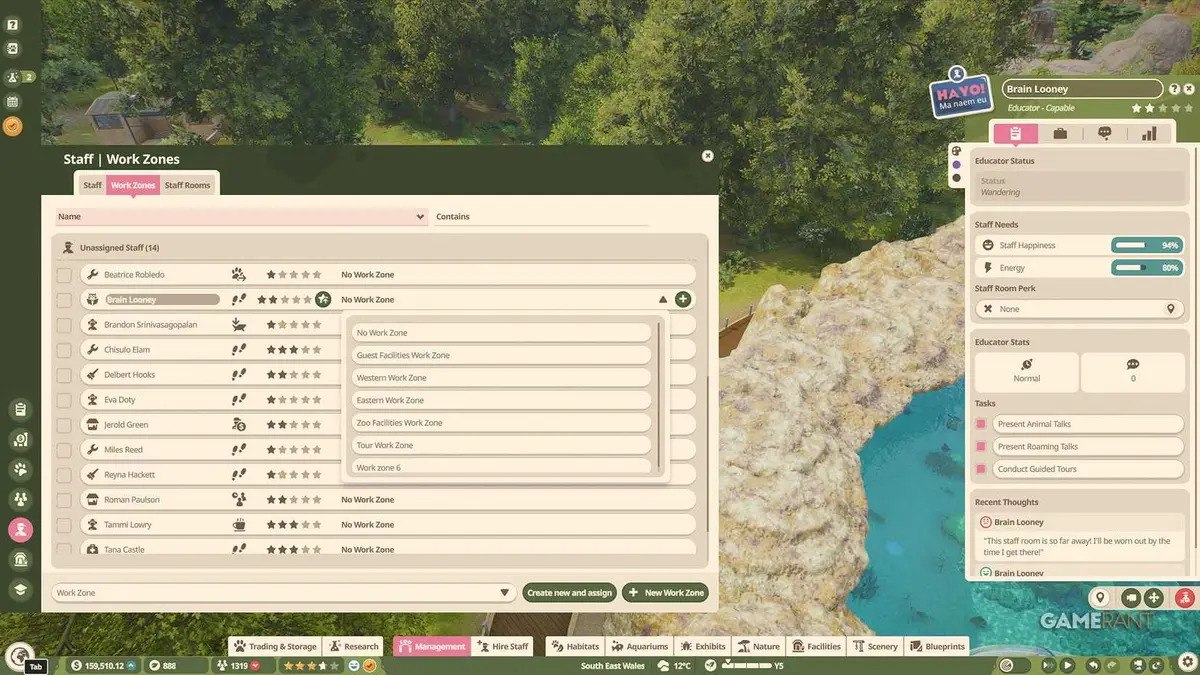Open the staff overview icon in left sidebar
Screen dimensions: 1200x675
(x=20, y=529)
